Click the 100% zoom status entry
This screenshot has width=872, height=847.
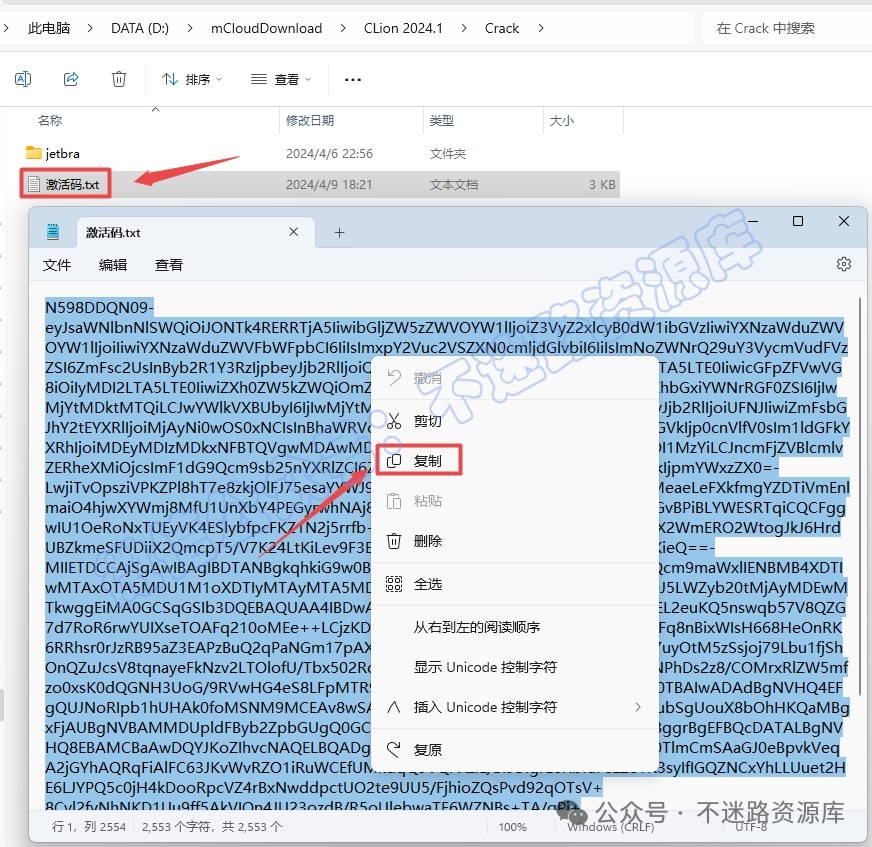[512, 827]
